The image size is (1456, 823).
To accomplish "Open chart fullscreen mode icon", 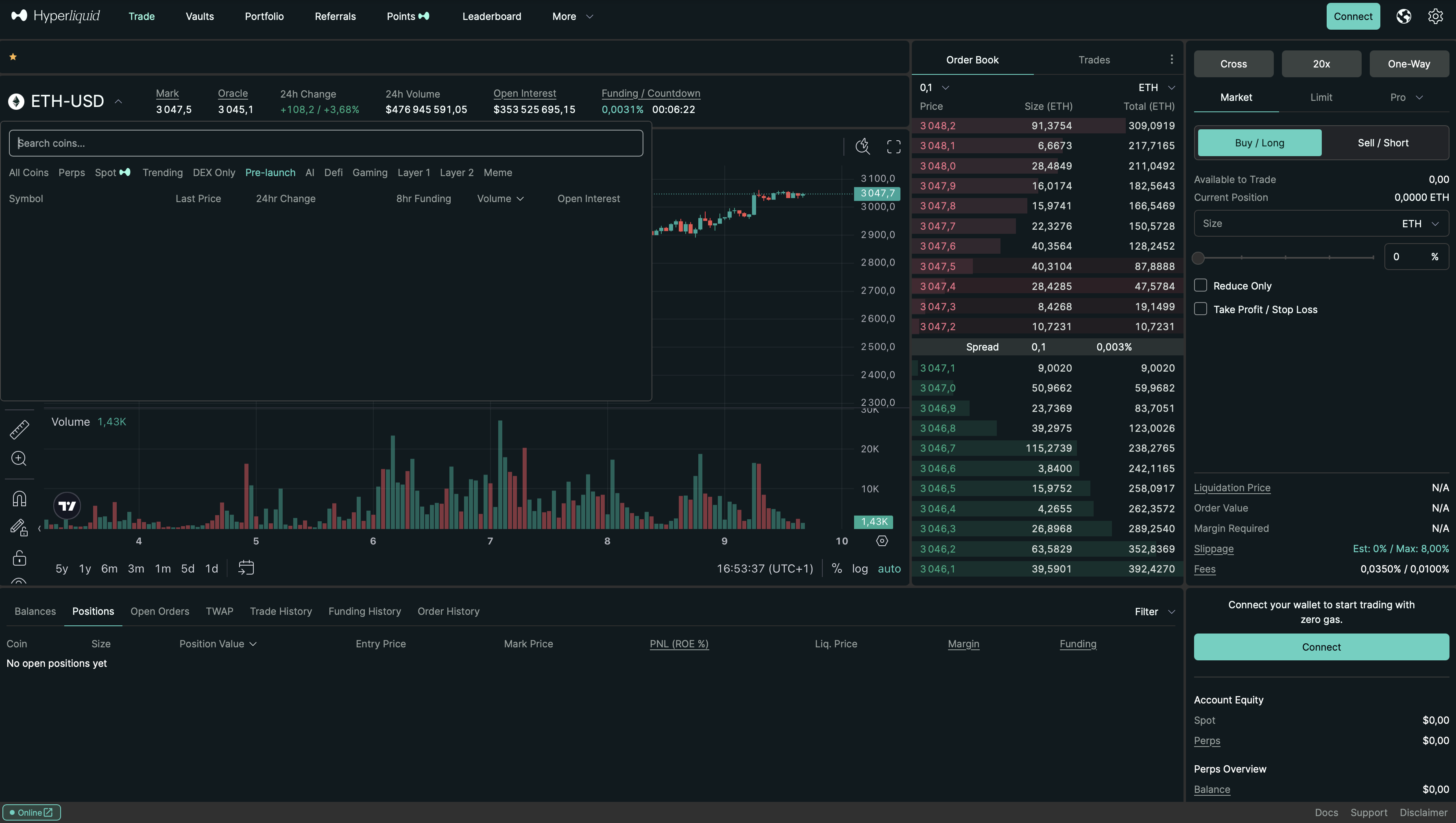I will 894,146.
